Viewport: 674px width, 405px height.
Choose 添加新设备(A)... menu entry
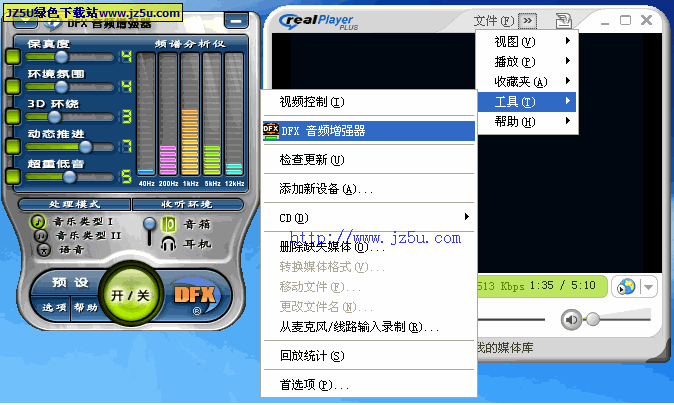tap(369, 188)
